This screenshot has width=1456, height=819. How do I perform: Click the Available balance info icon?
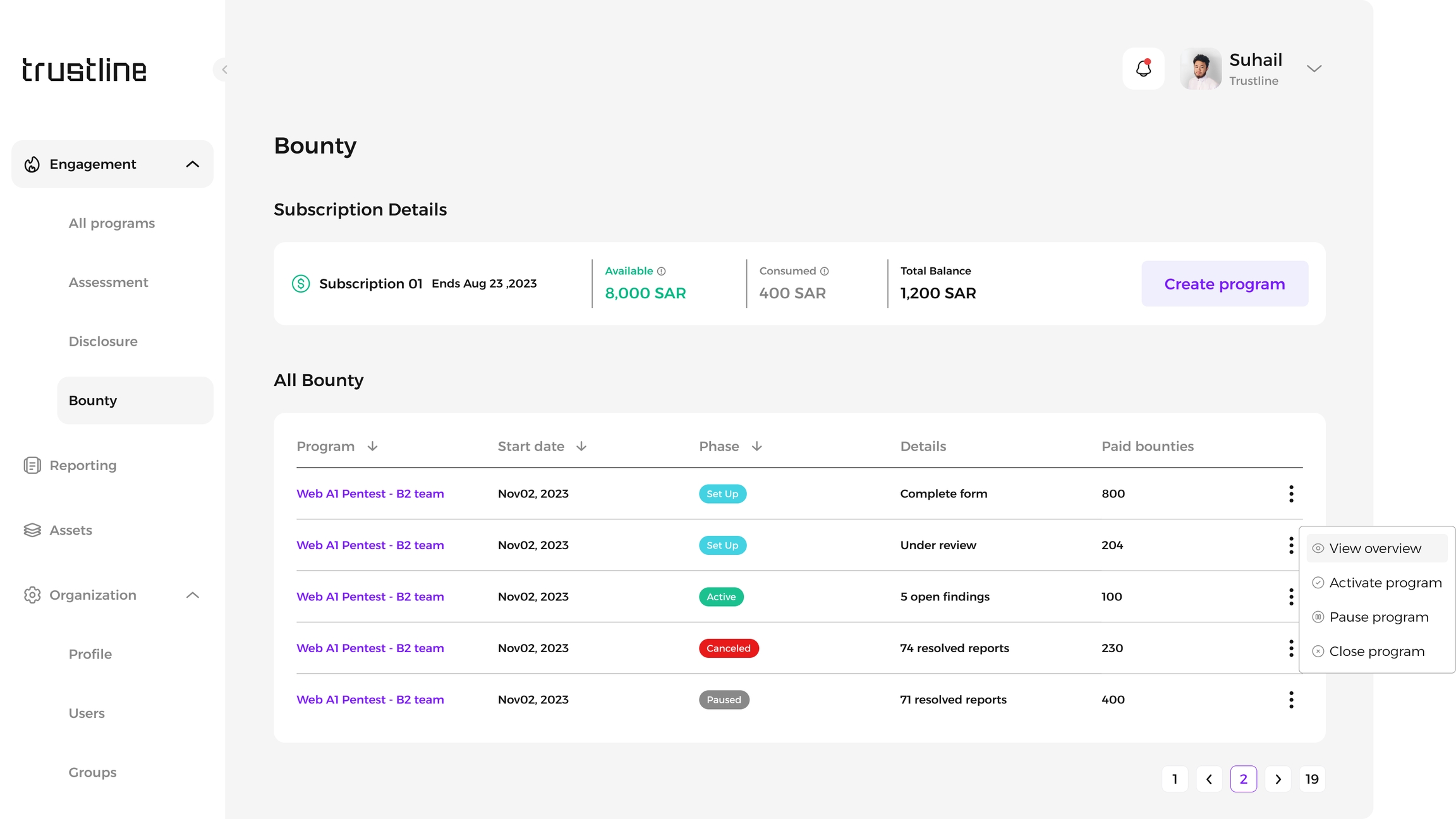(661, 271)
